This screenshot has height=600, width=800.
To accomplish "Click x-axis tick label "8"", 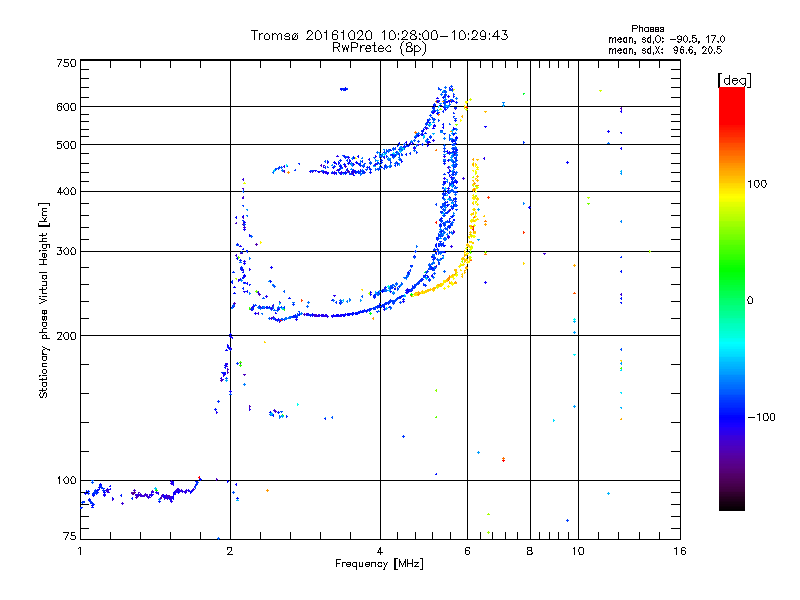I will coord(530,551).
